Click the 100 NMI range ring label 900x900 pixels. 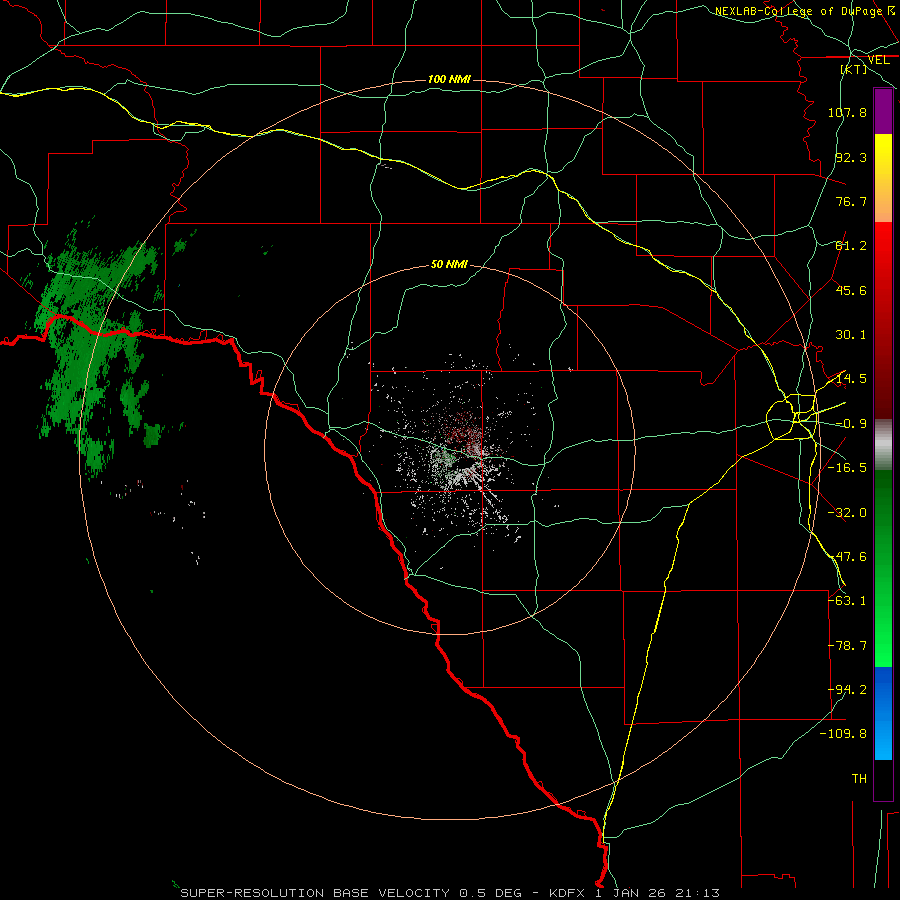click(x=449, y=79)
